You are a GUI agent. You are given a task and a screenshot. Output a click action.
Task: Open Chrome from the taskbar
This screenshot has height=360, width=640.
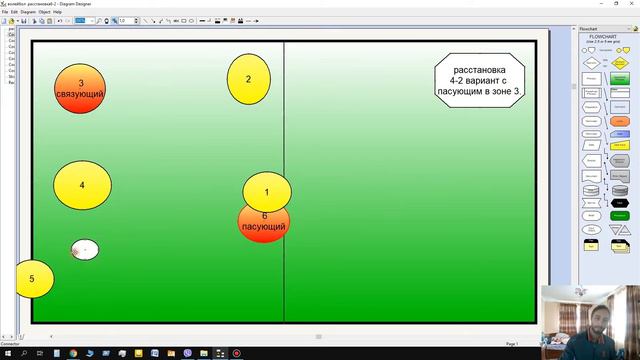pyautogui.click(x=73, y=353)
